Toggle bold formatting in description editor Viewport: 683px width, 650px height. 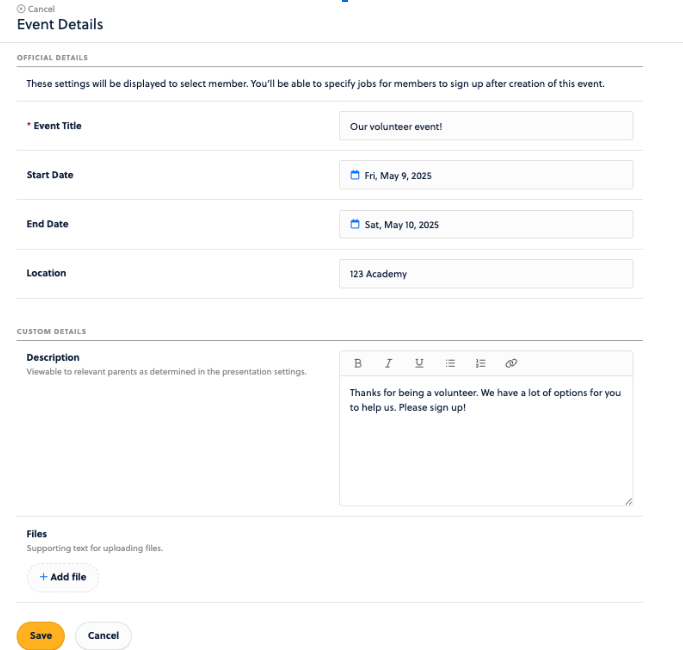click(358, 363)
